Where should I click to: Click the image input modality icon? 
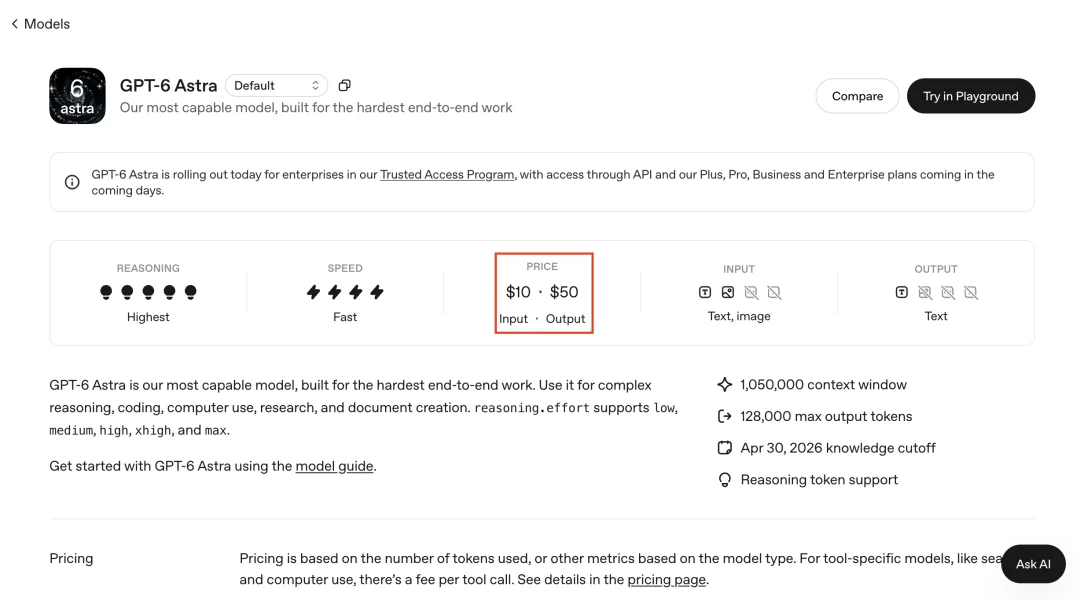point(728,292)
